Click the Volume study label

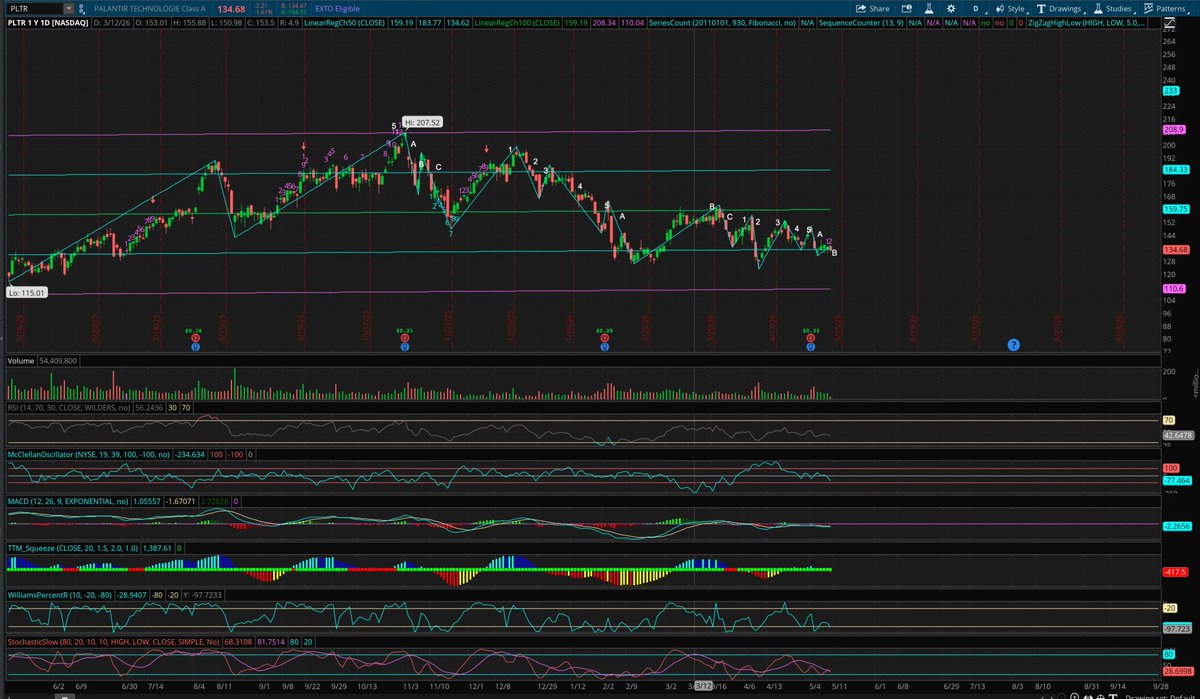click(x=20, y=359)
